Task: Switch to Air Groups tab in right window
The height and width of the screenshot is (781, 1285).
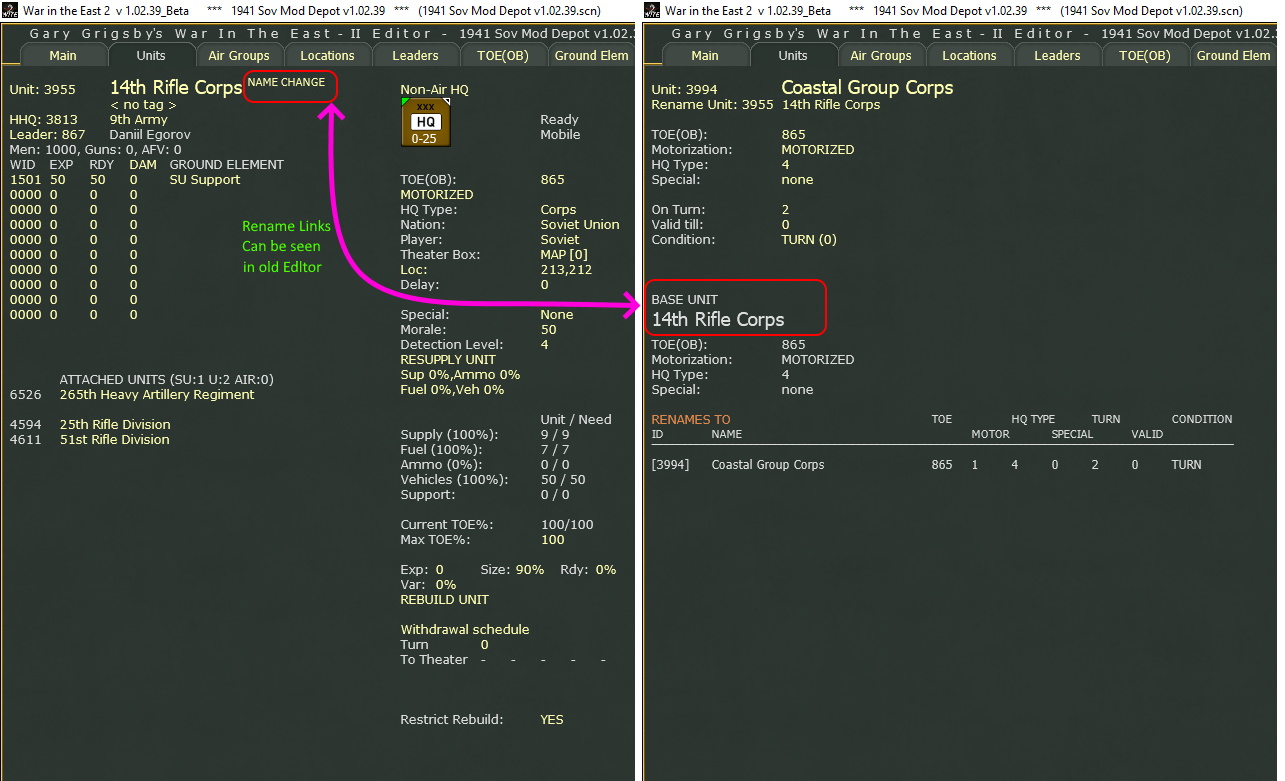Action: [x=881, y=56]
